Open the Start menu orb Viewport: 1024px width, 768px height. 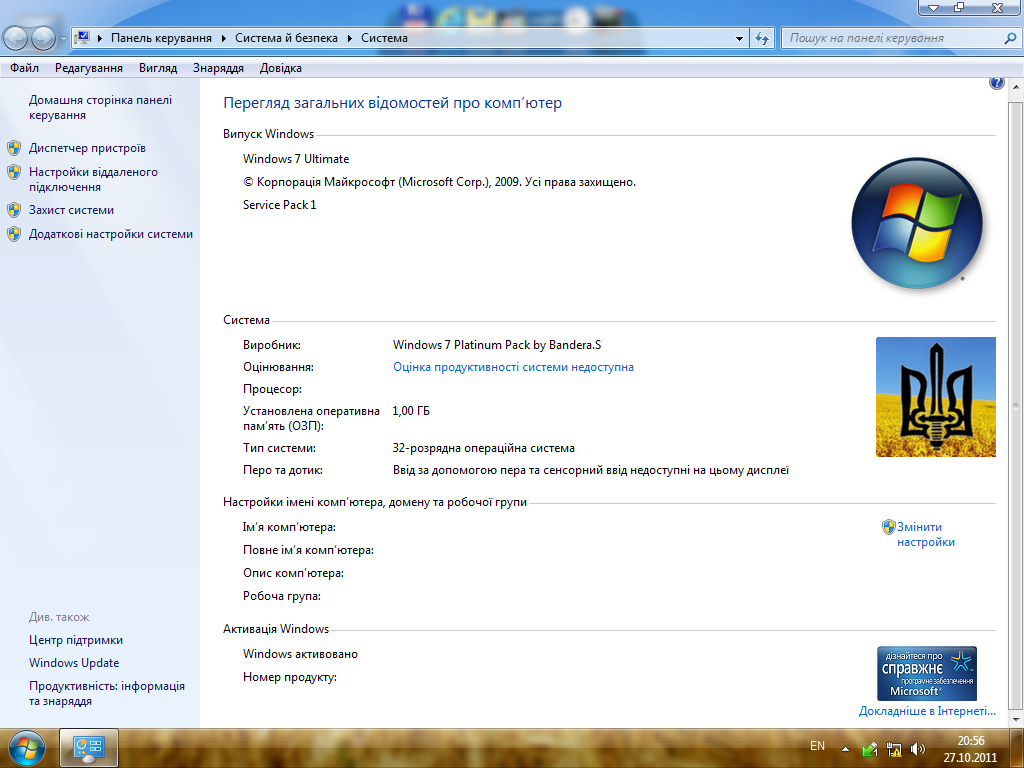pos(27,748)
